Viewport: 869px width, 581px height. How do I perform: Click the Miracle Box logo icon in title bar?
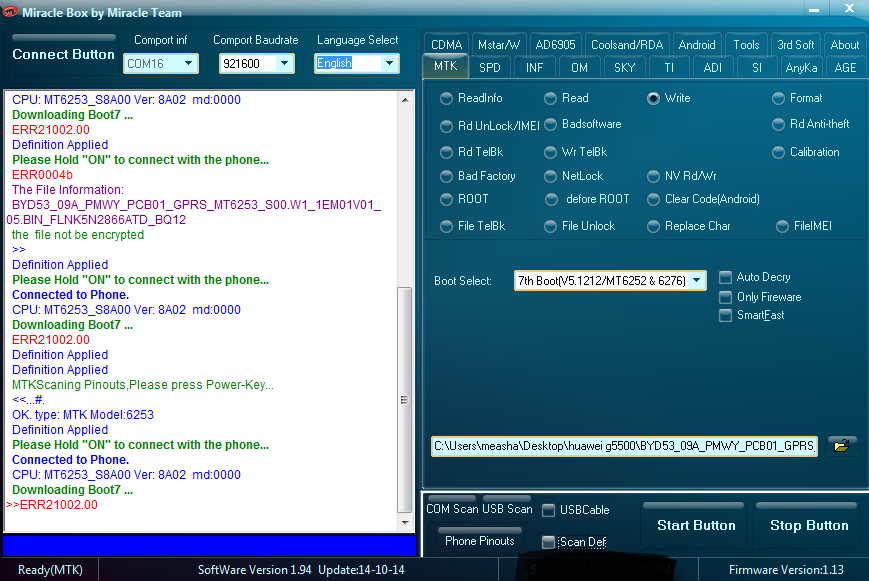tap(10, 12)
